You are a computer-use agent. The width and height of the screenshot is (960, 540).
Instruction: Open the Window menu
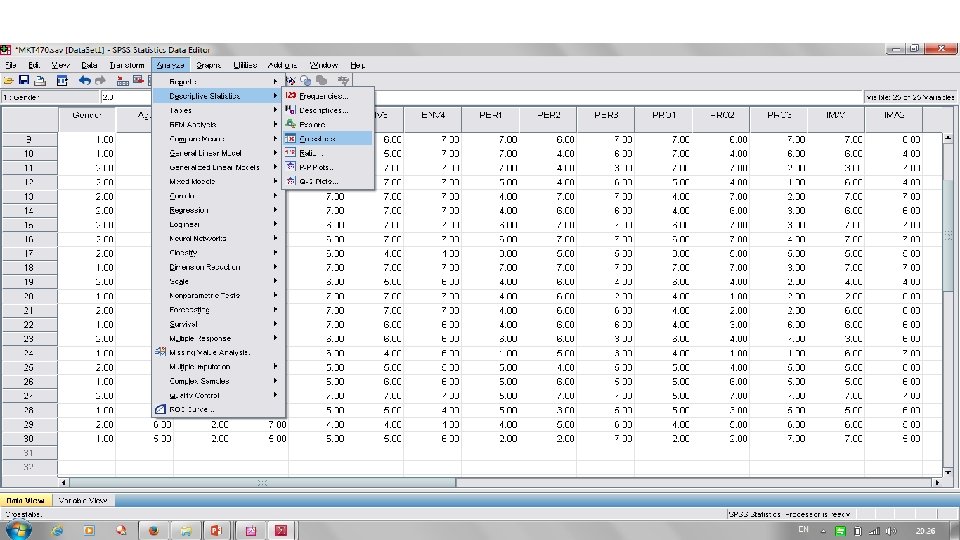323,65
